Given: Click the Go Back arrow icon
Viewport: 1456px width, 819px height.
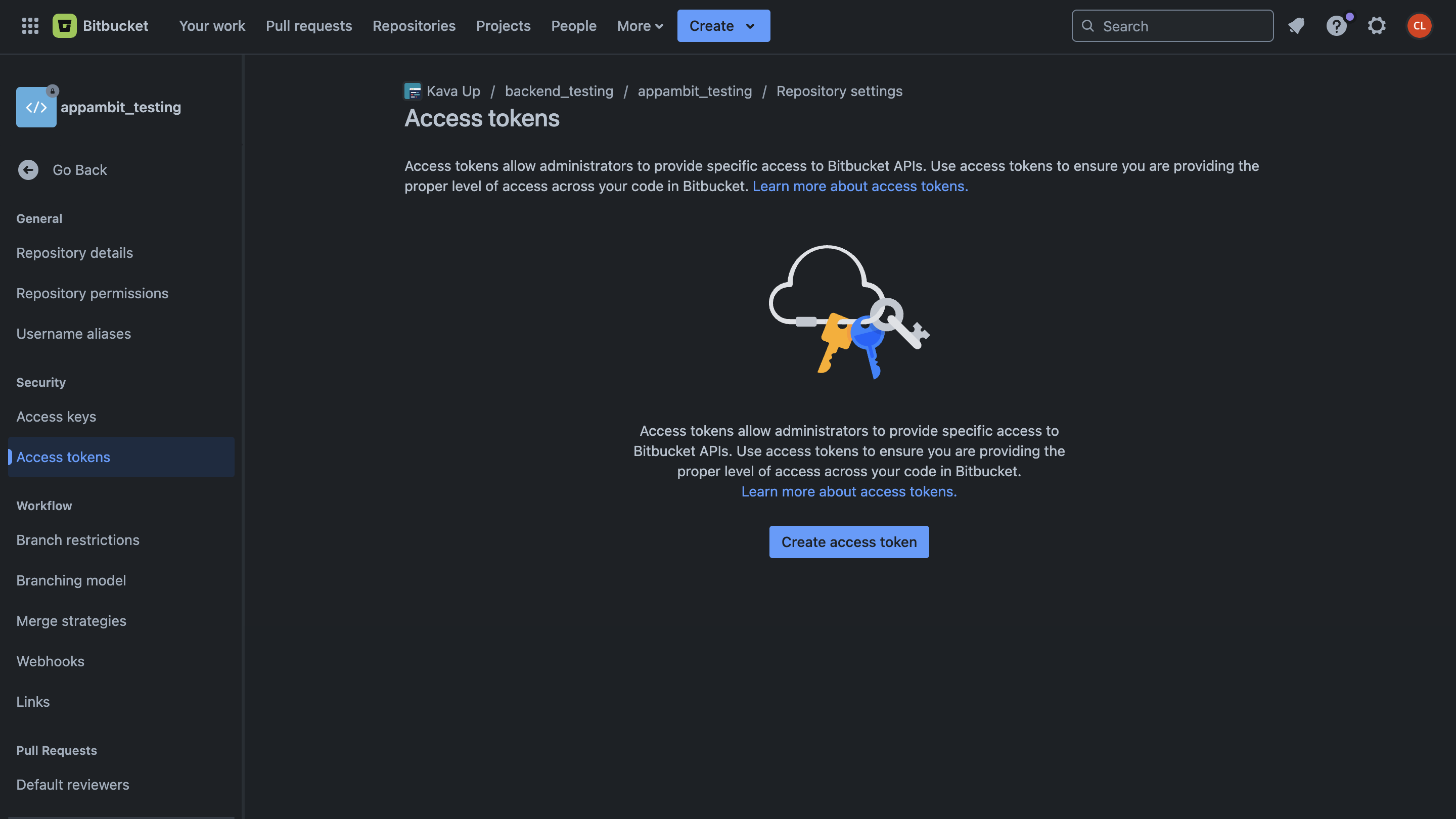Looking at the screenshot, I should [x=28, y=169].
